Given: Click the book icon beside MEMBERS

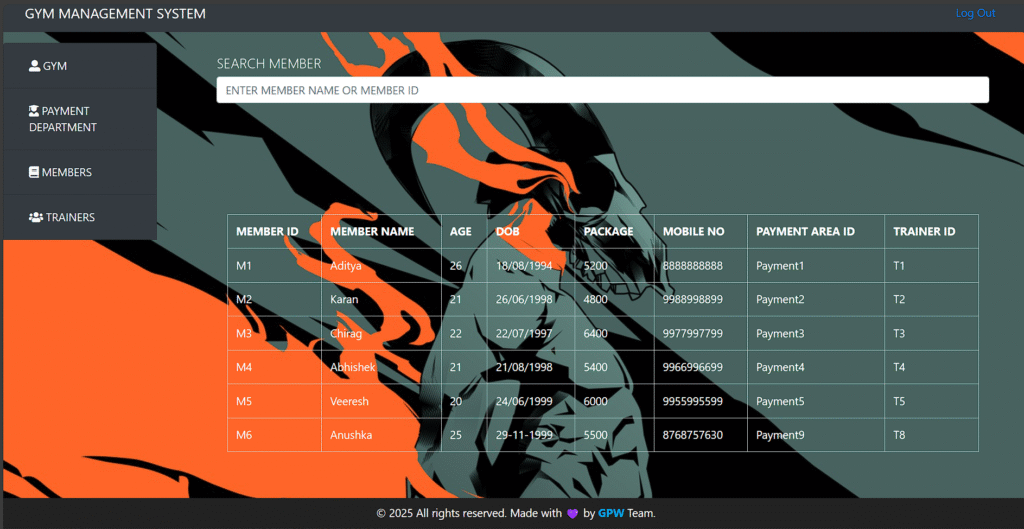Looking at the screenshot, I should [34, 172].
